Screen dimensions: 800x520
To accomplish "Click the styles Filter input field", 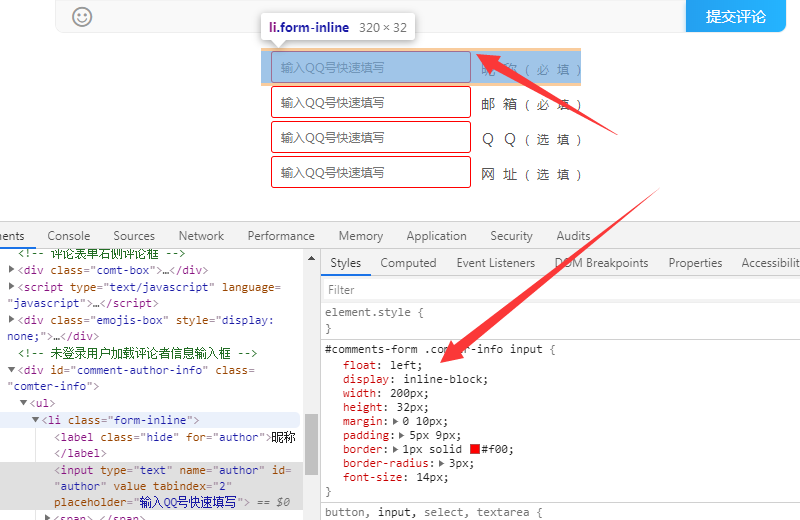I will tap(561, 290).
